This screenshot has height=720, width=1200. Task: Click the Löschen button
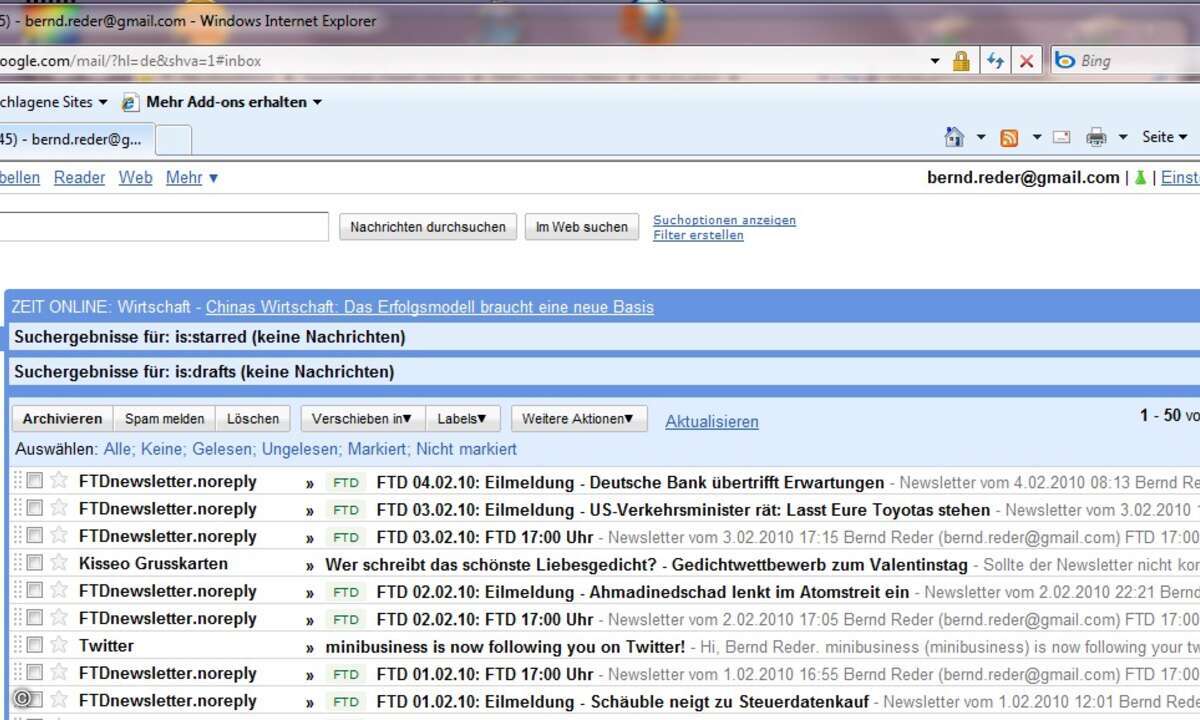[253, 419]
